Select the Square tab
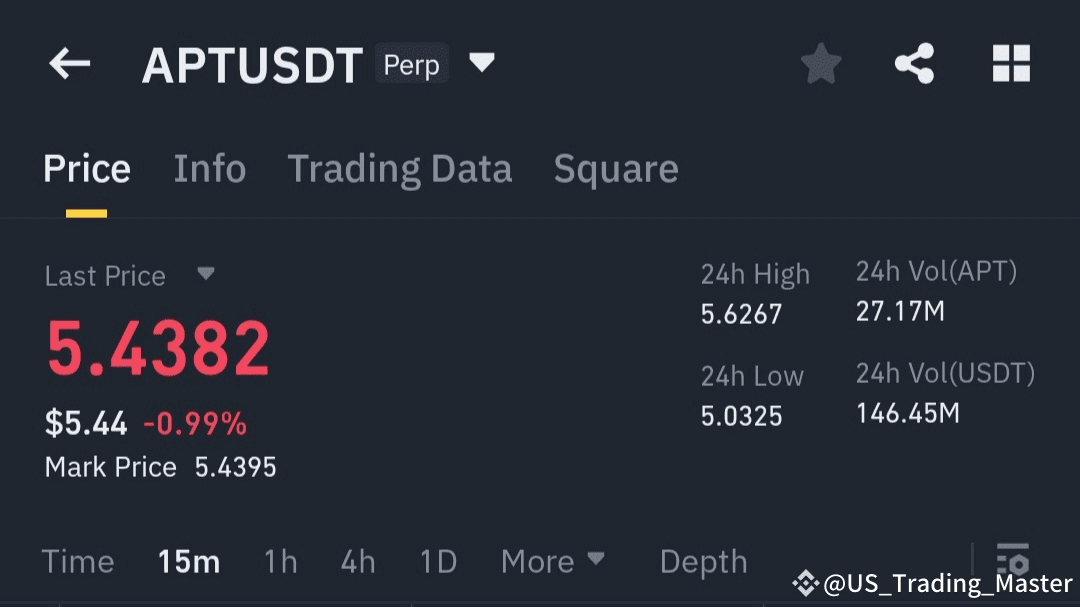1080x607 pixels. 616,169
